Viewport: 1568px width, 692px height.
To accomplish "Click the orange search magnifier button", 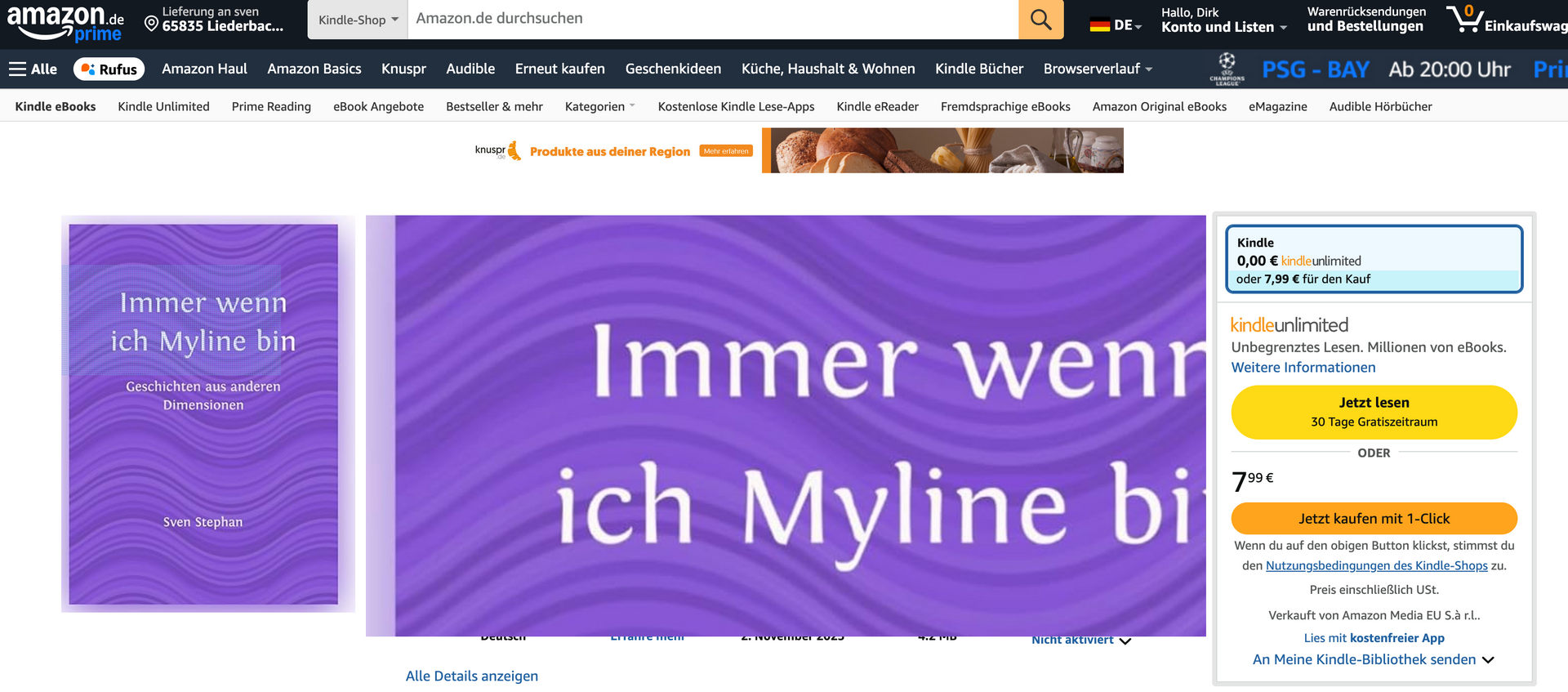I will click(1040, 19).
